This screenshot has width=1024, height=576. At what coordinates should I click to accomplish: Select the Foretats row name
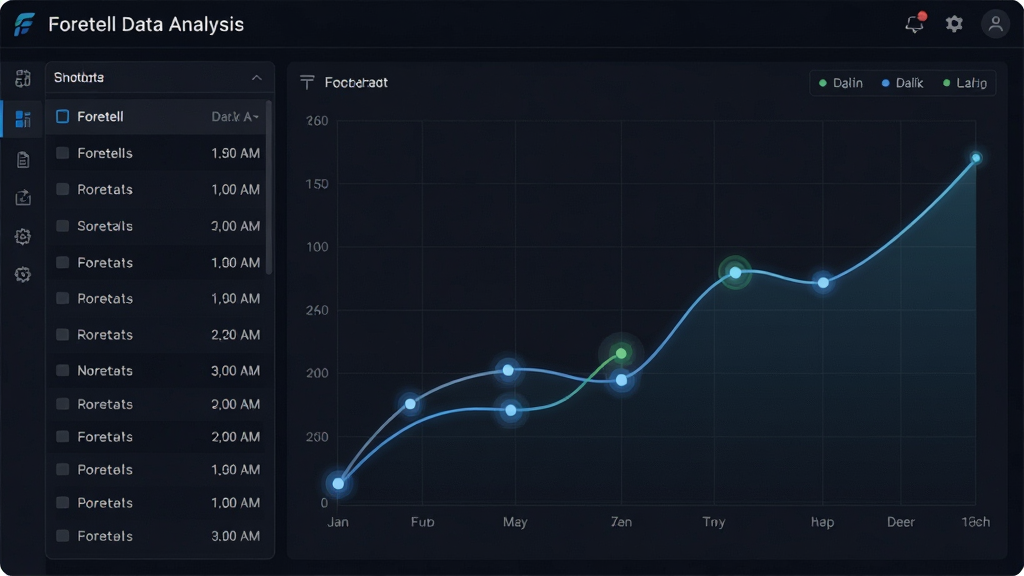(105, 263)
